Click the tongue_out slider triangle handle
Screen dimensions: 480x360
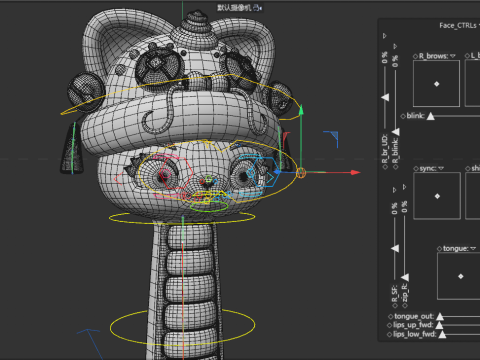tap(440, 316)
